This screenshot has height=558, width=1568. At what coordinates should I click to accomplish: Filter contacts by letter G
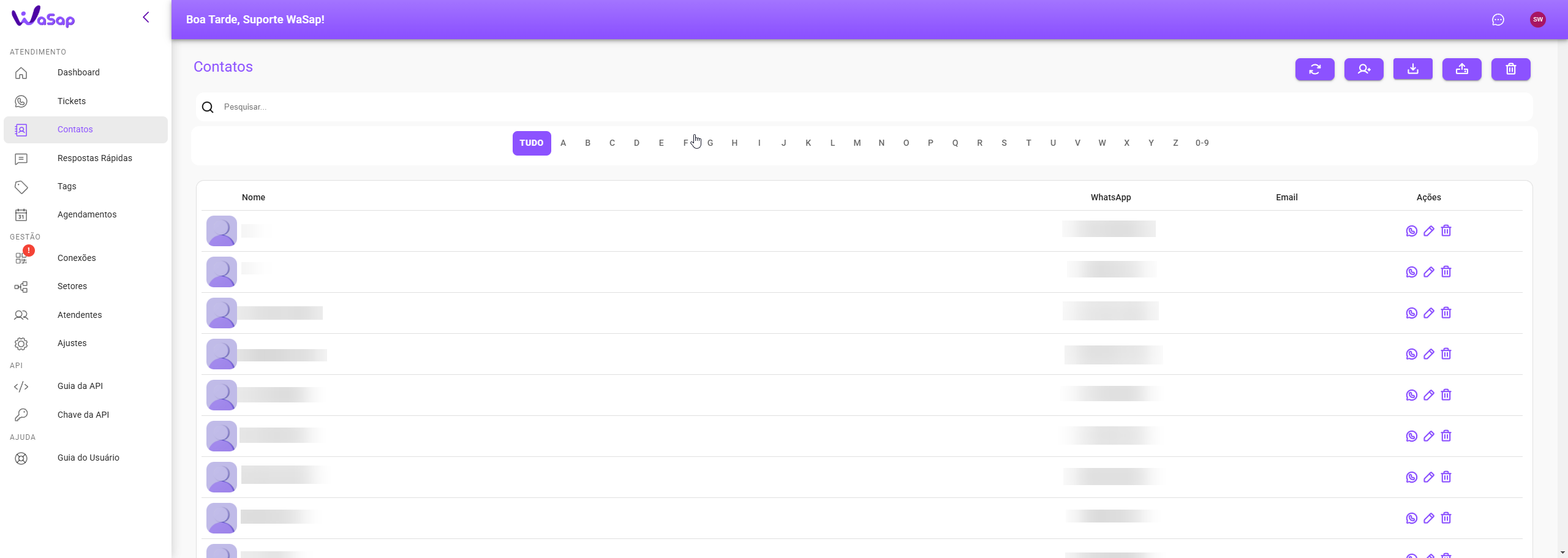(710, 143)
